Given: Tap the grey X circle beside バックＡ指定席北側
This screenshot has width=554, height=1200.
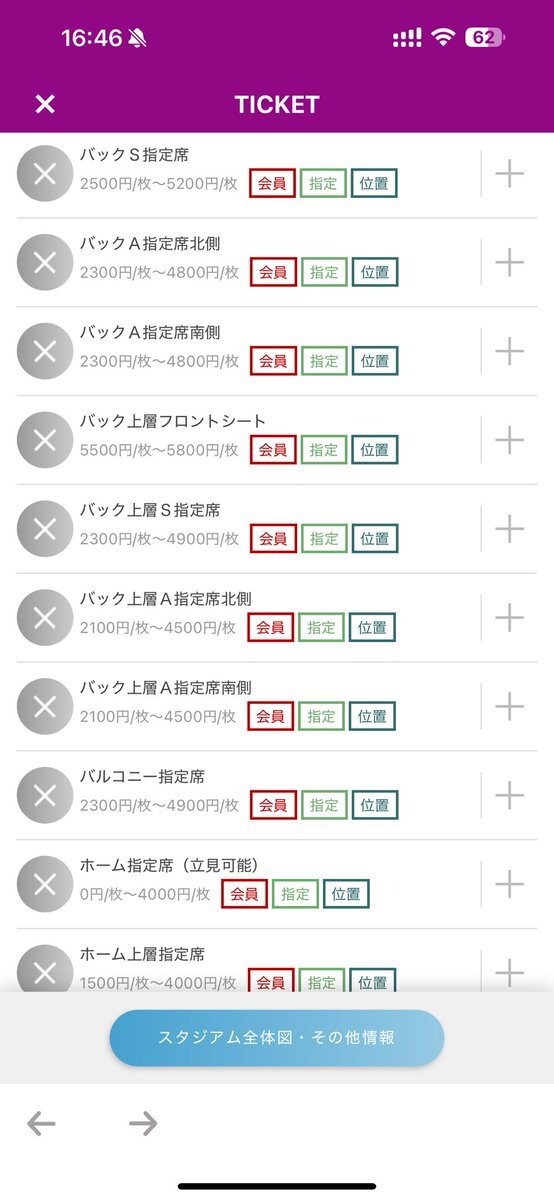Looking at the screenshot, I should 45,263.
